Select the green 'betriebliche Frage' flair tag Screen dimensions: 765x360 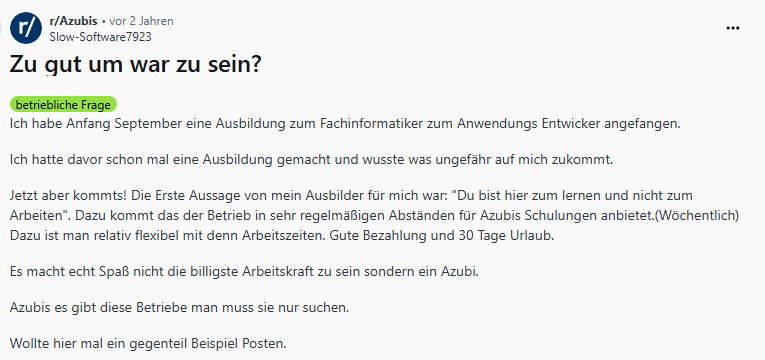pos(63,104)
